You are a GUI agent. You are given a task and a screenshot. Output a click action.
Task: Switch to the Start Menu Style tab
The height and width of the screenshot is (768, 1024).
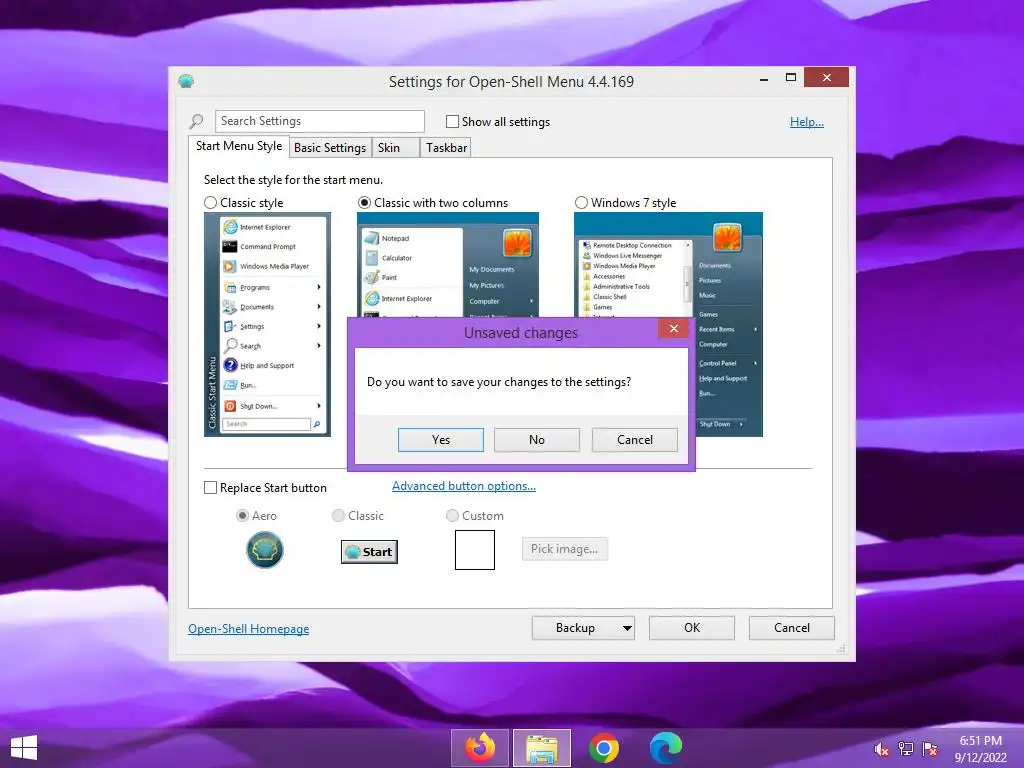click(239, 146)
